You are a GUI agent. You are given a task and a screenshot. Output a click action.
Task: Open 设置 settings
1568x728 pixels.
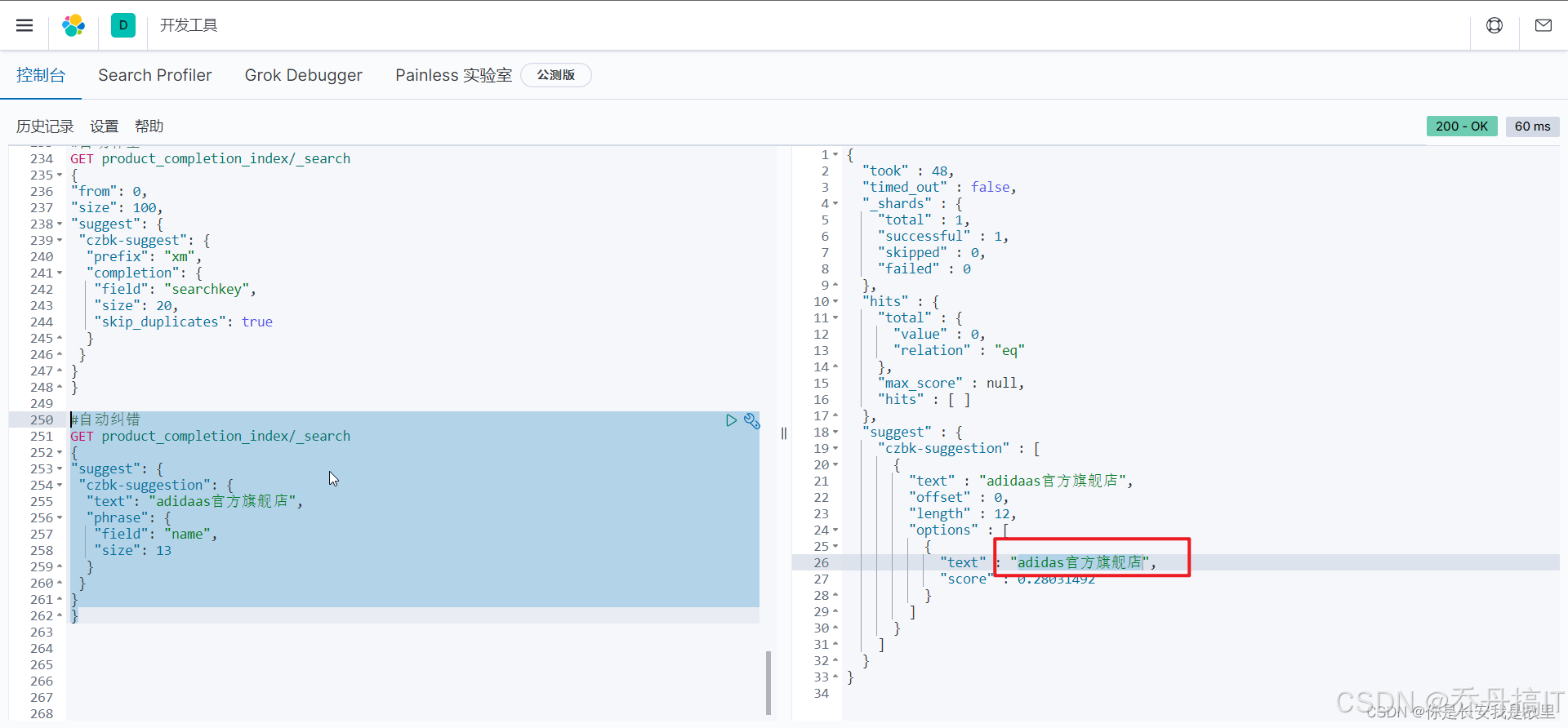(x=104, y=127)
